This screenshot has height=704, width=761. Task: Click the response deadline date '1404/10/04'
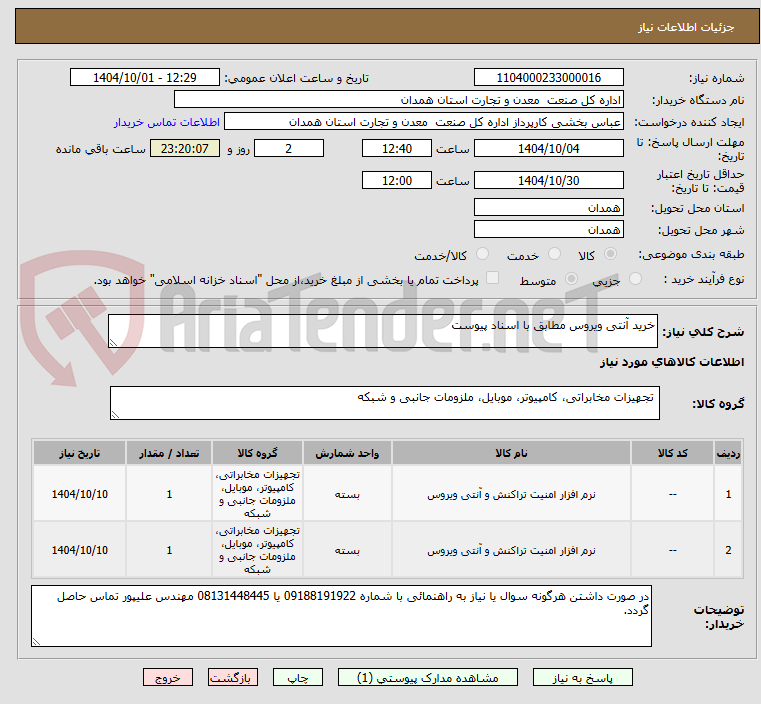(x=548, y=148)
